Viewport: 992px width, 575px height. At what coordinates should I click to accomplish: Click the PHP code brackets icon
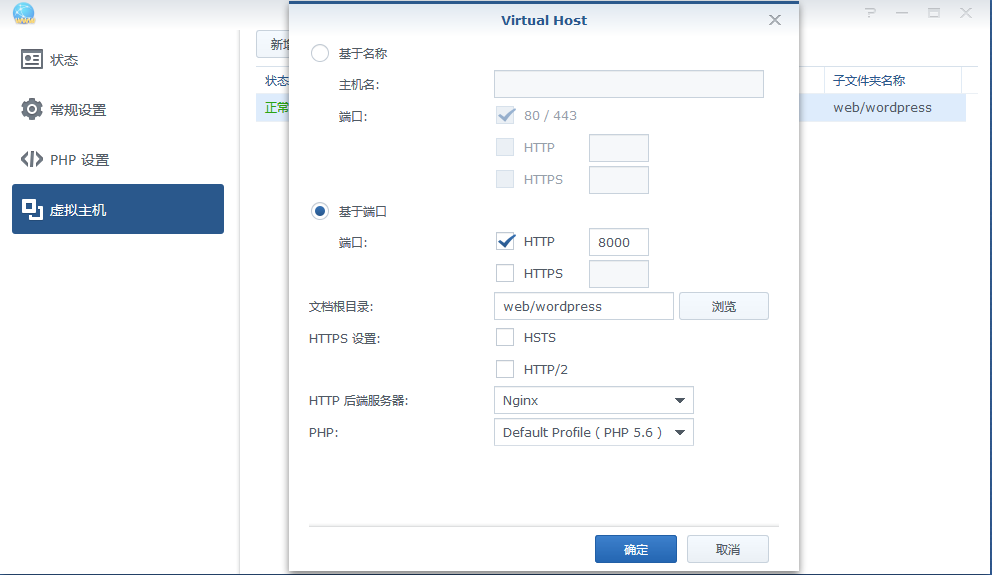click(32, 159)
